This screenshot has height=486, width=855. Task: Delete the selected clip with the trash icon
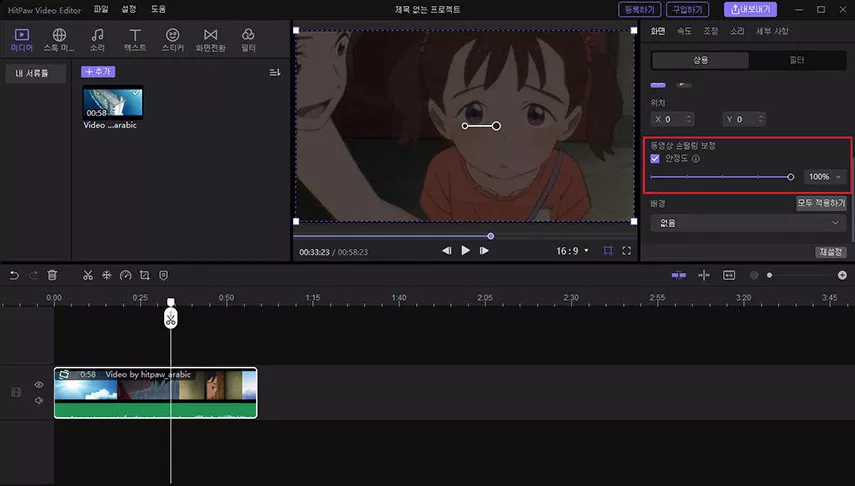(52, 275)
